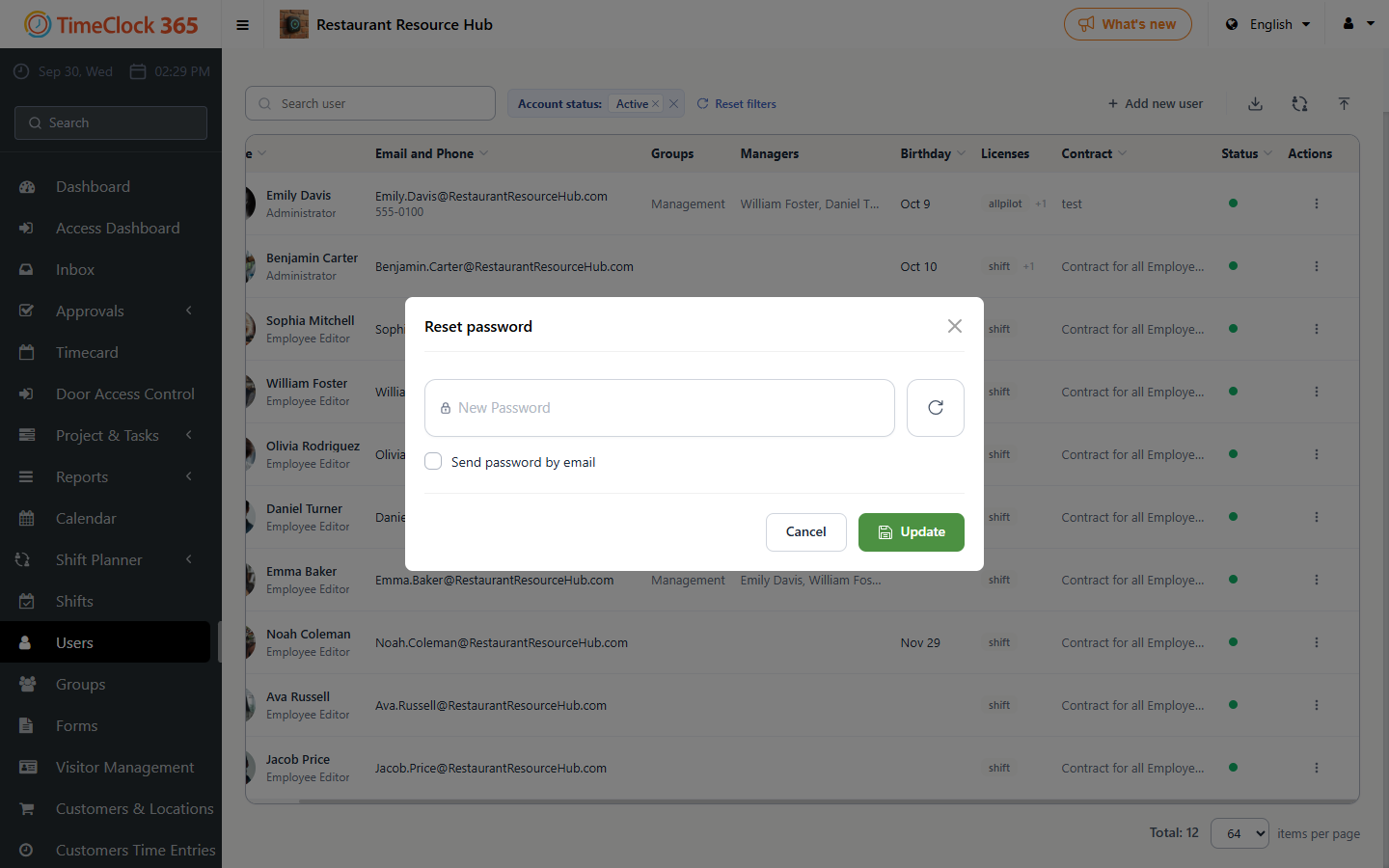Click the sidebar Search field
Screen dimensions: 1389x868
pyautogui.click(x=111, y=122)
